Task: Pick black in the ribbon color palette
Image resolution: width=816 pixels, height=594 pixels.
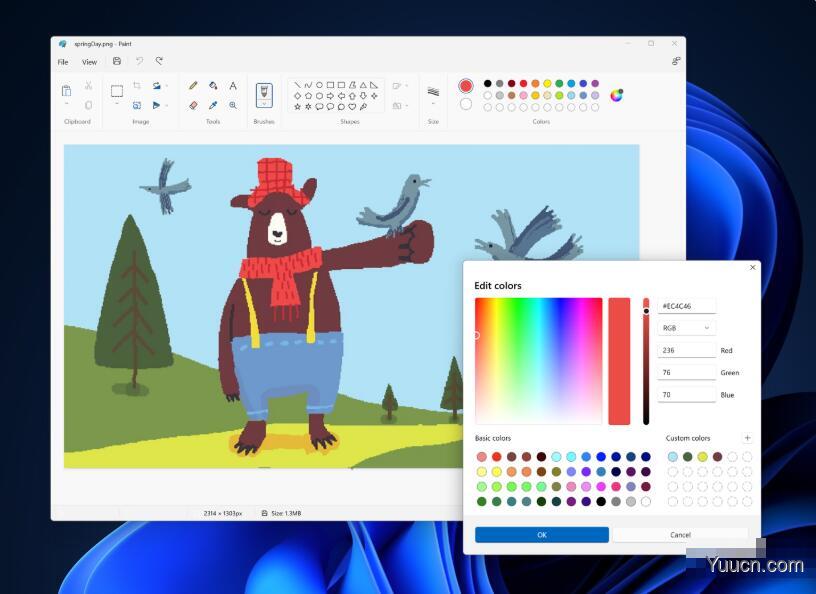Action: pyautogui.click(x=488, y=83)
